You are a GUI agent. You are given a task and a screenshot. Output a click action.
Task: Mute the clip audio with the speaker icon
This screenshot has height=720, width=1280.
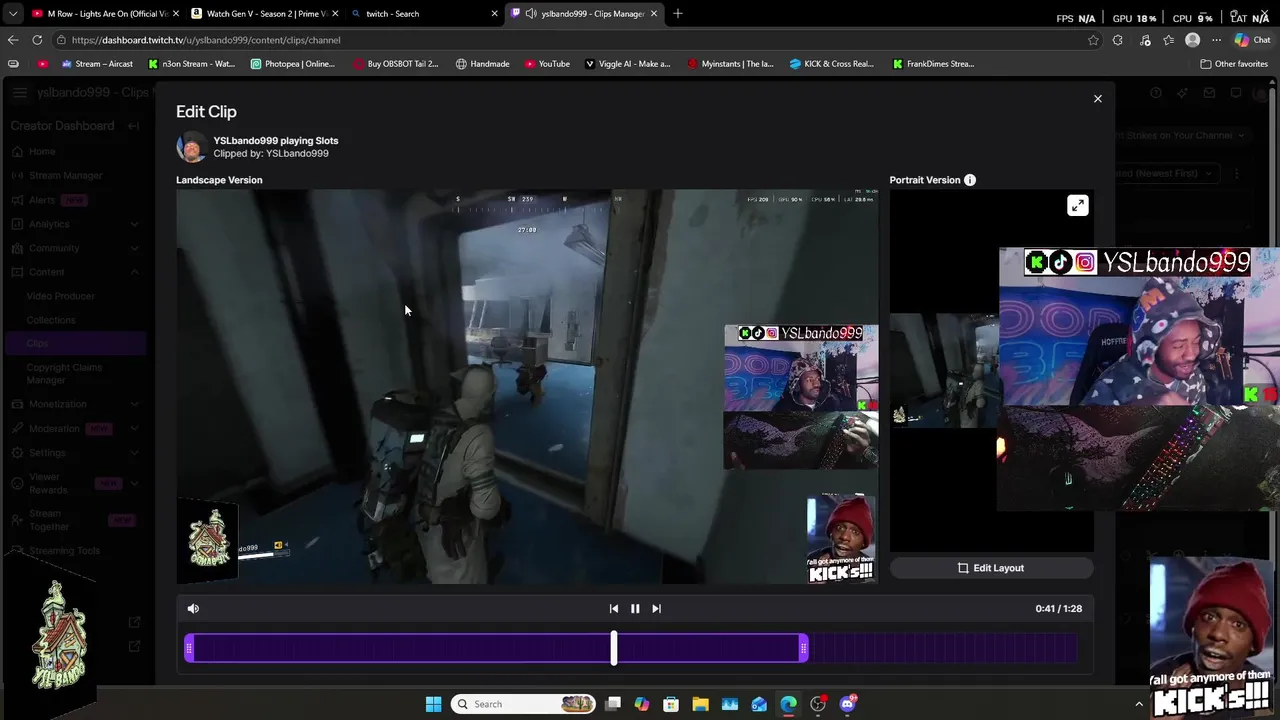click(x=193, y=608)
